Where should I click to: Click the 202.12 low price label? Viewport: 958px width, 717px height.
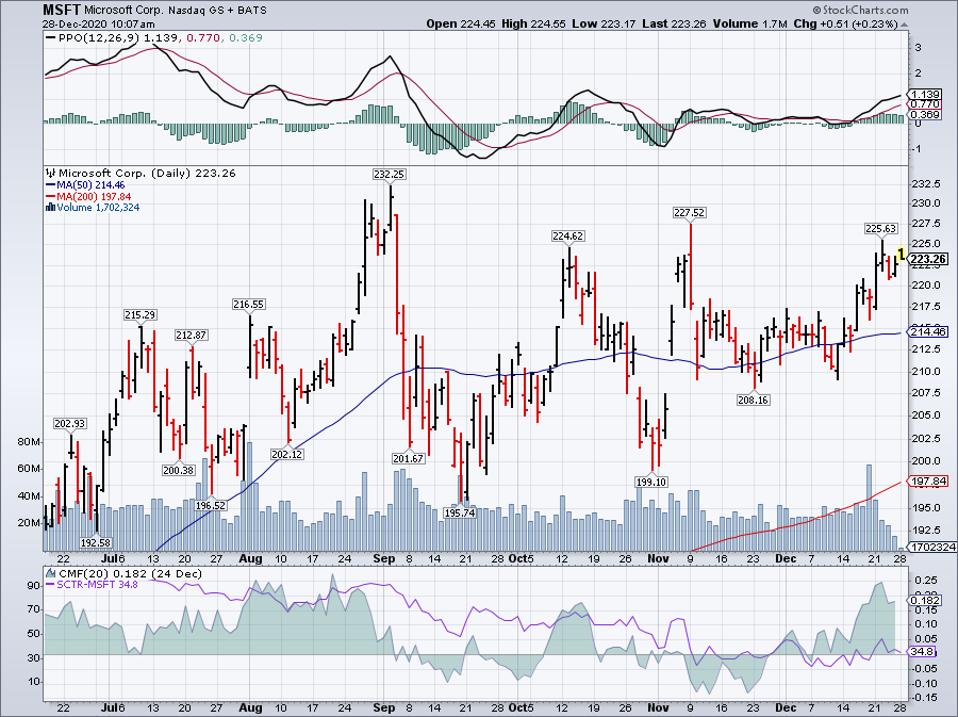(287, 455)
